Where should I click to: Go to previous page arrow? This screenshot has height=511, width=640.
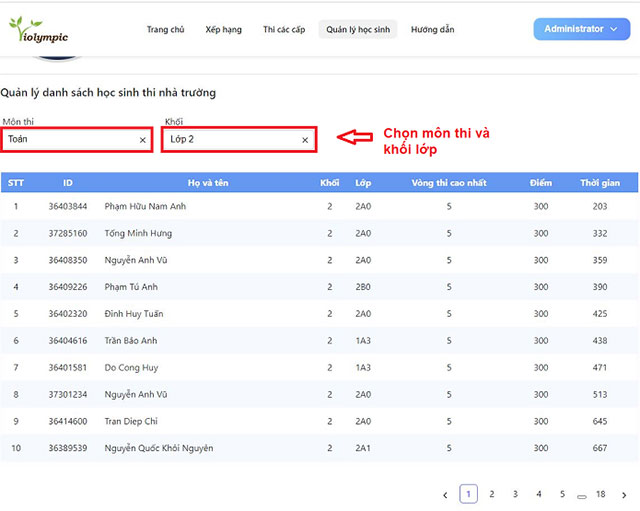pos(445,494)
